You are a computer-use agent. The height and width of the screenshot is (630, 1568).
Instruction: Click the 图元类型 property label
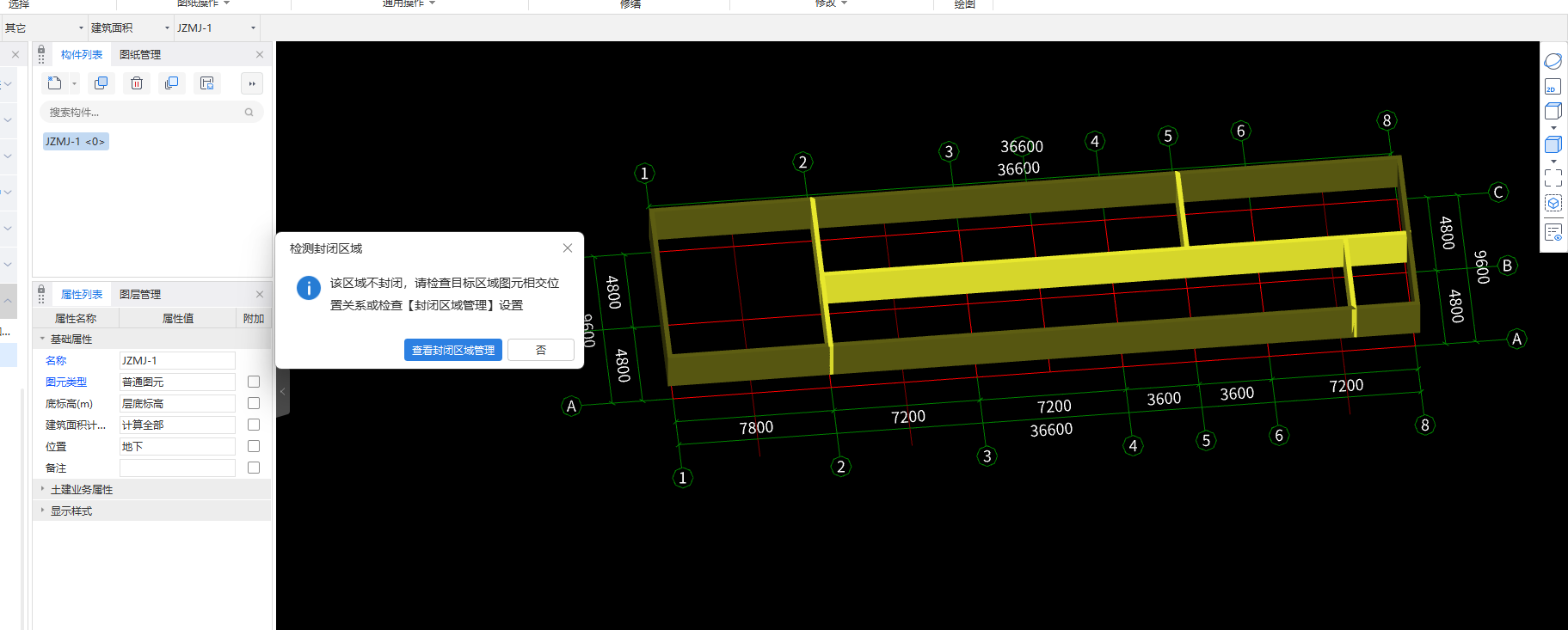[x=66, y=382]
